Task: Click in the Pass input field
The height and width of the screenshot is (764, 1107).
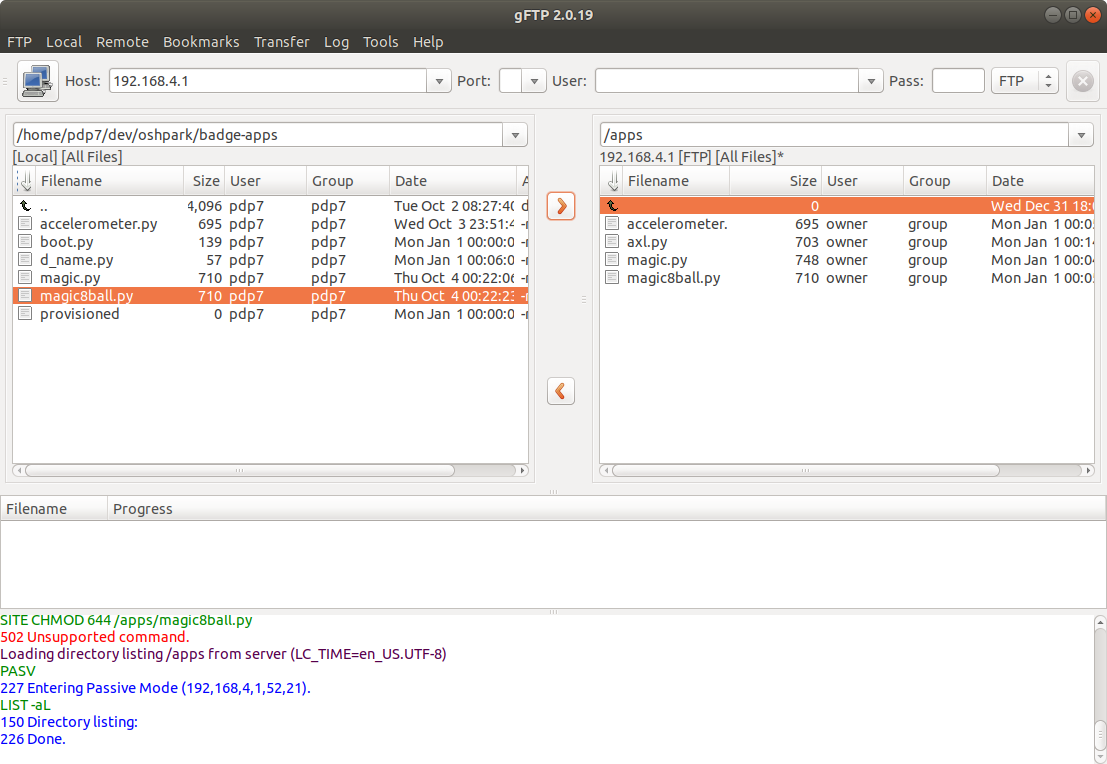Action: pos(957,81)
